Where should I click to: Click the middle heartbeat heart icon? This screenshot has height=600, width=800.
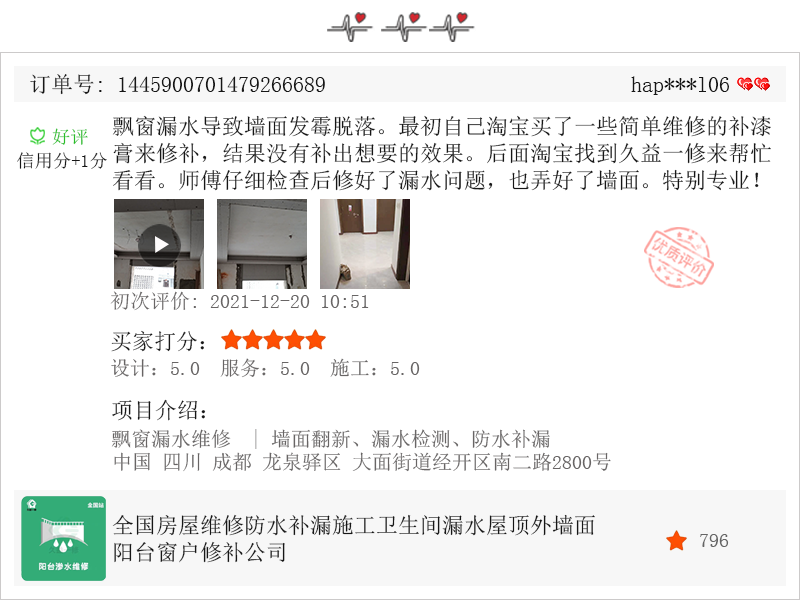(x=404, y=27)
